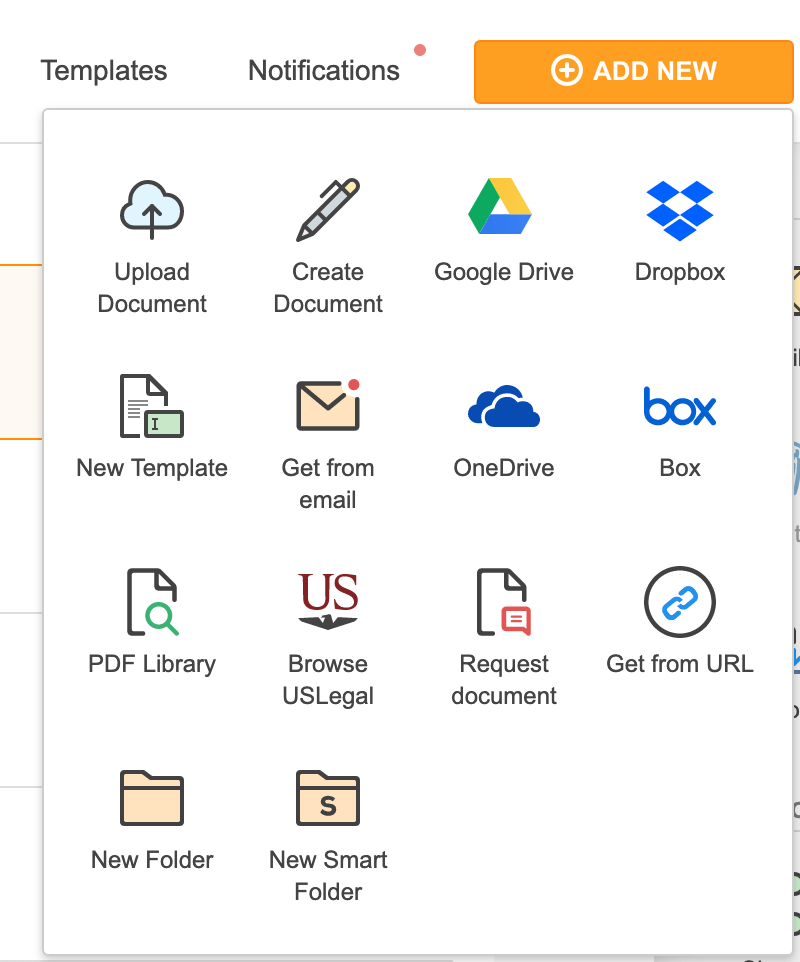The height and width of the screenshot is (962, 800).
Task: Open the Get from email envelope icon
Action: tap(328, 404)
